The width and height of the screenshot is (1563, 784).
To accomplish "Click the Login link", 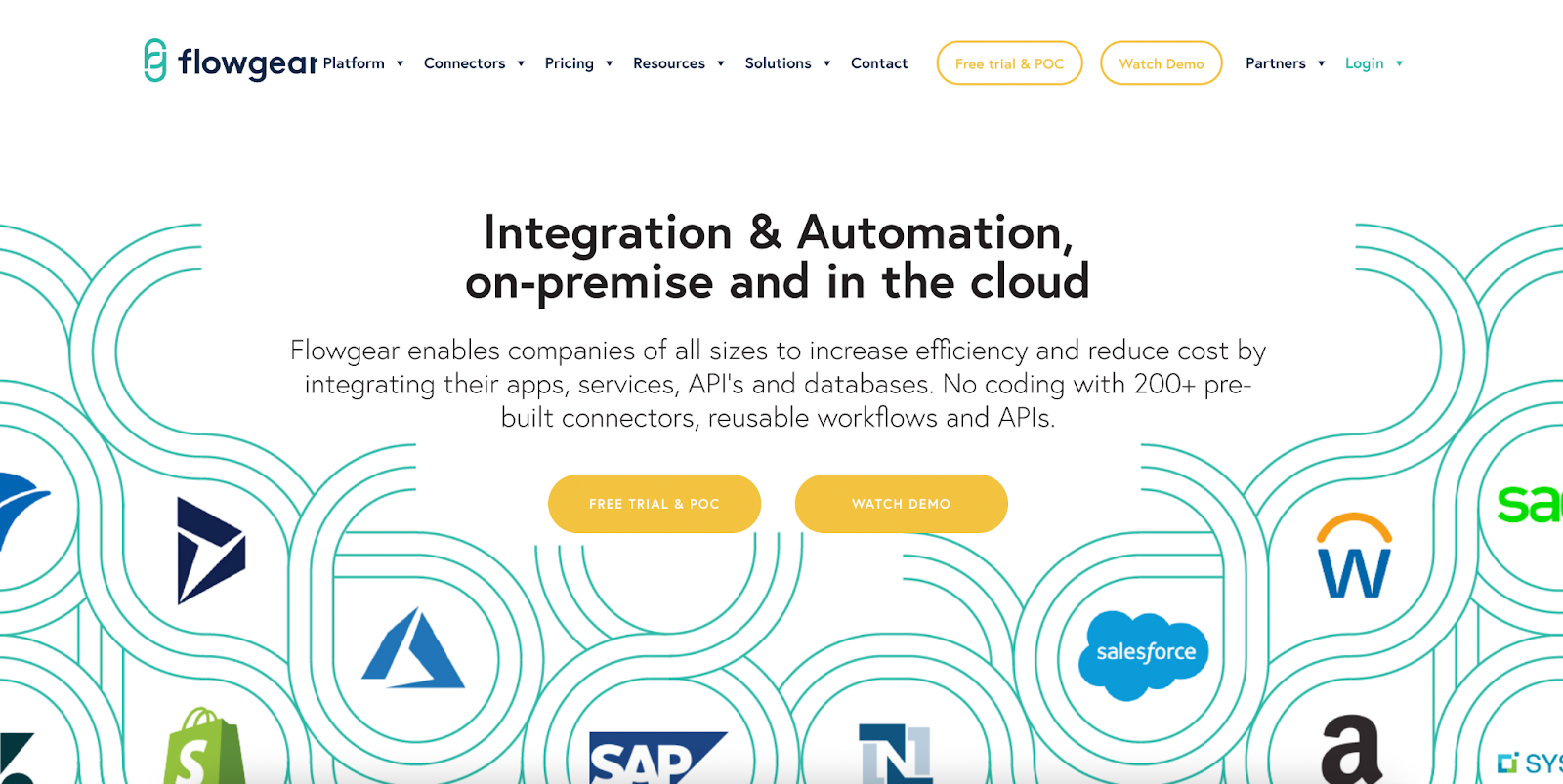I will point(1364,63).
